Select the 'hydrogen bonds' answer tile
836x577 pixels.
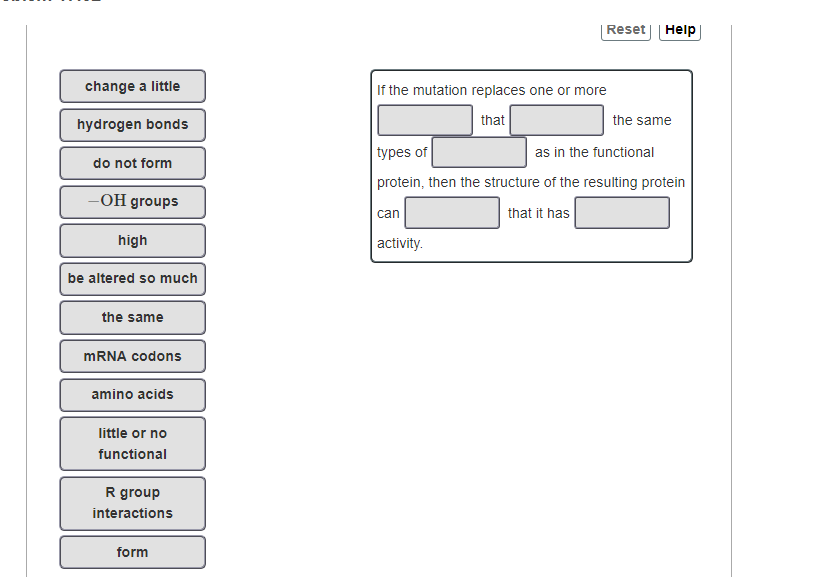tap(132, 125)
